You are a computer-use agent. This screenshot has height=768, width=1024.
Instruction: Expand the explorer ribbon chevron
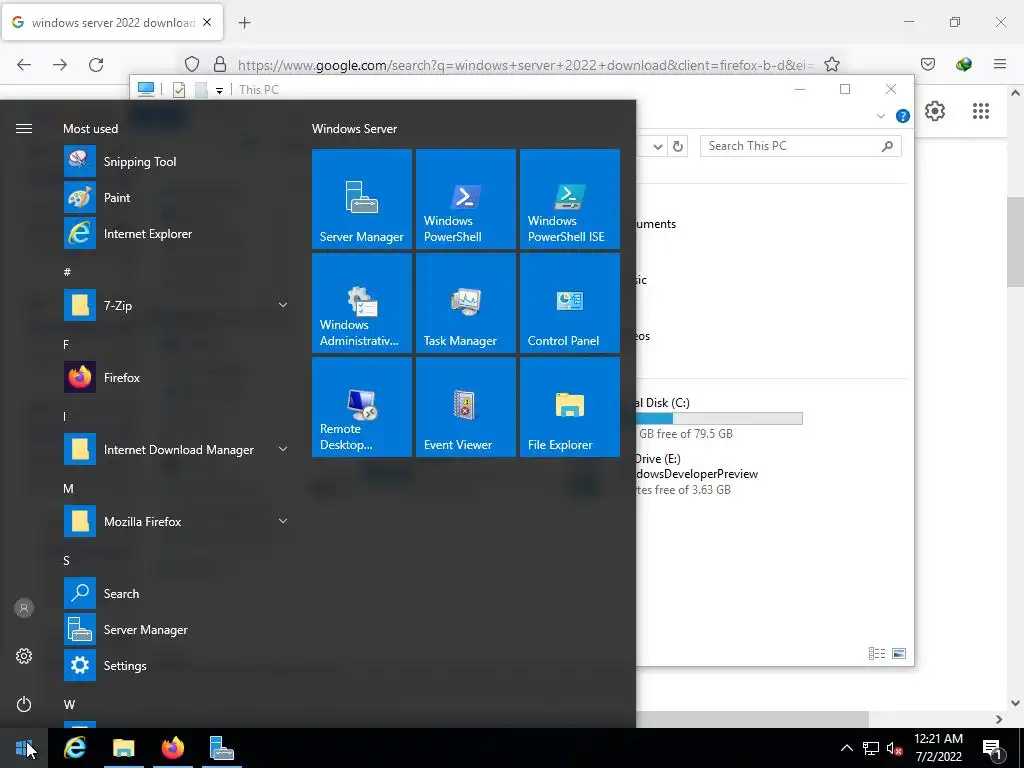[x=880, y=116]
